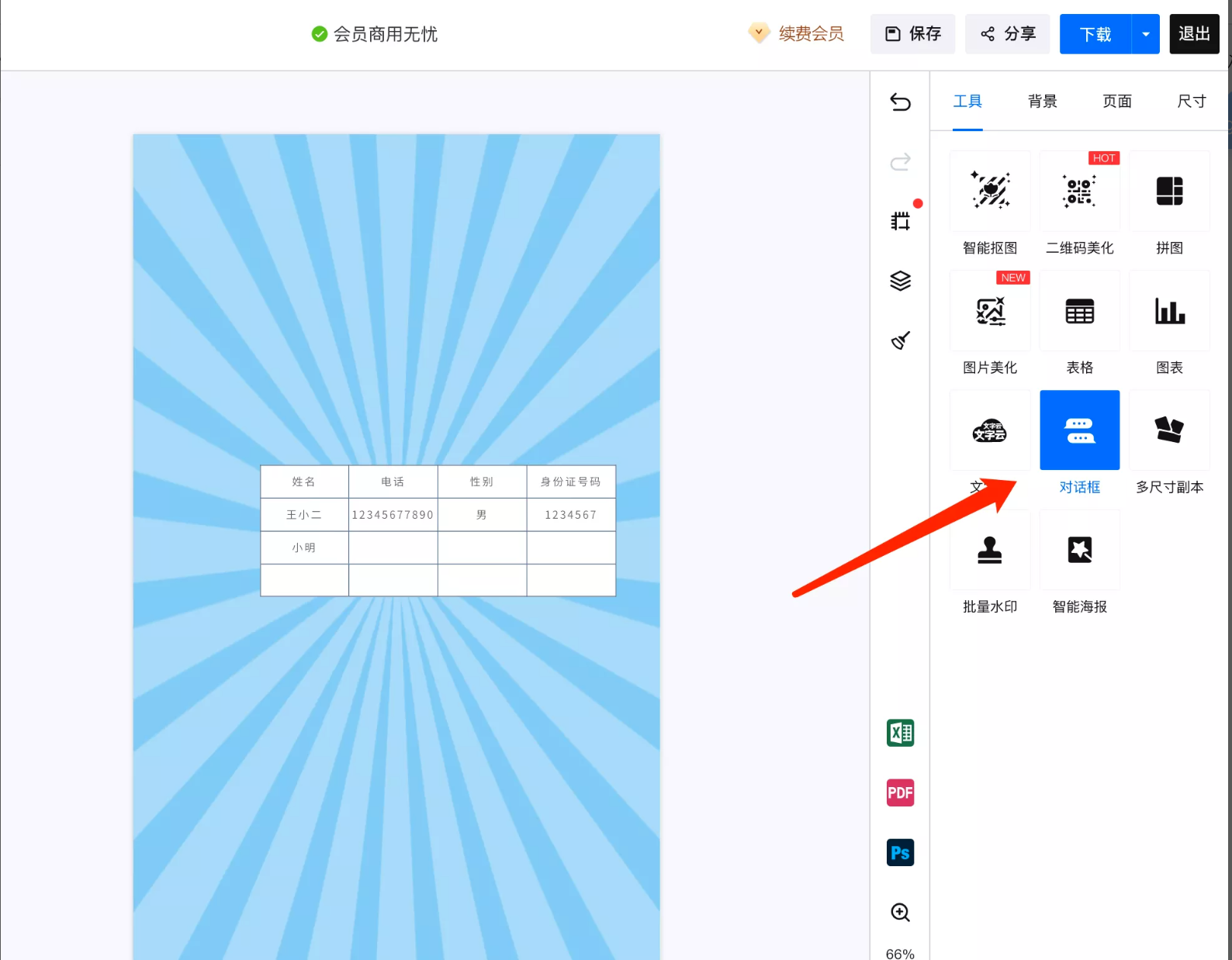The width and height of the screenshot is (1232, 960).
Task: Select the 男 table cell
Action: [482, 515]
